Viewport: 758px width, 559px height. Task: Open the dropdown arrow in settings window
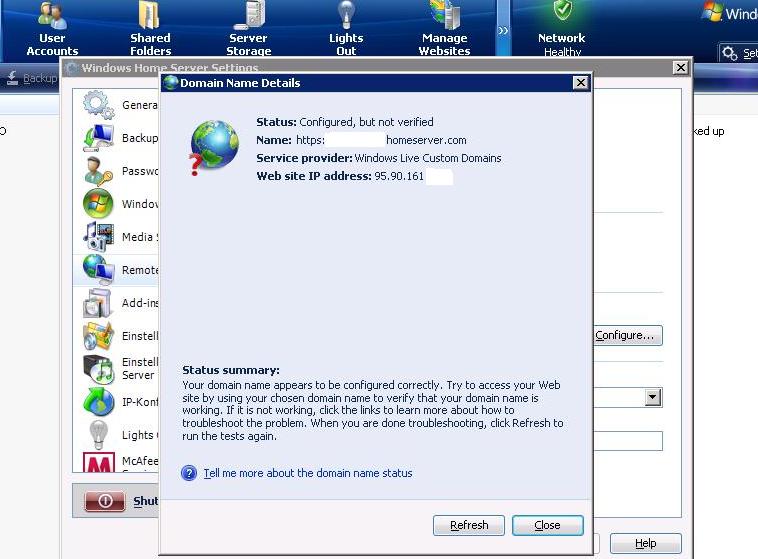653,397
